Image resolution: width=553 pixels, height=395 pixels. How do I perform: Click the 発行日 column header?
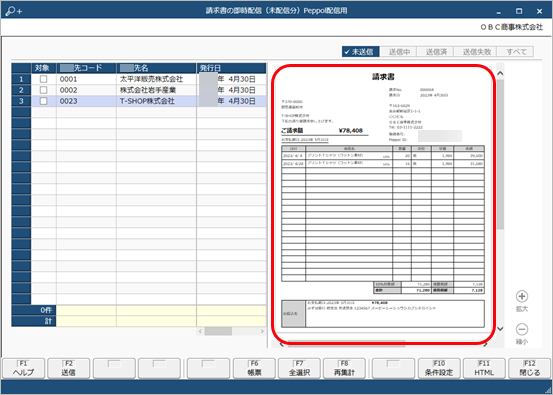231,68
